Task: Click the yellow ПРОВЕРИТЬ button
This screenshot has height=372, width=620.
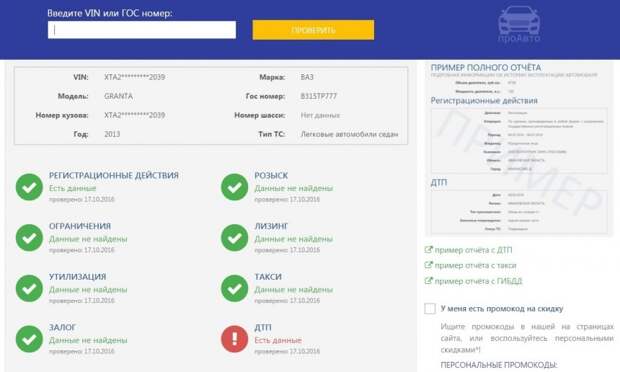Action: point(313,30)
